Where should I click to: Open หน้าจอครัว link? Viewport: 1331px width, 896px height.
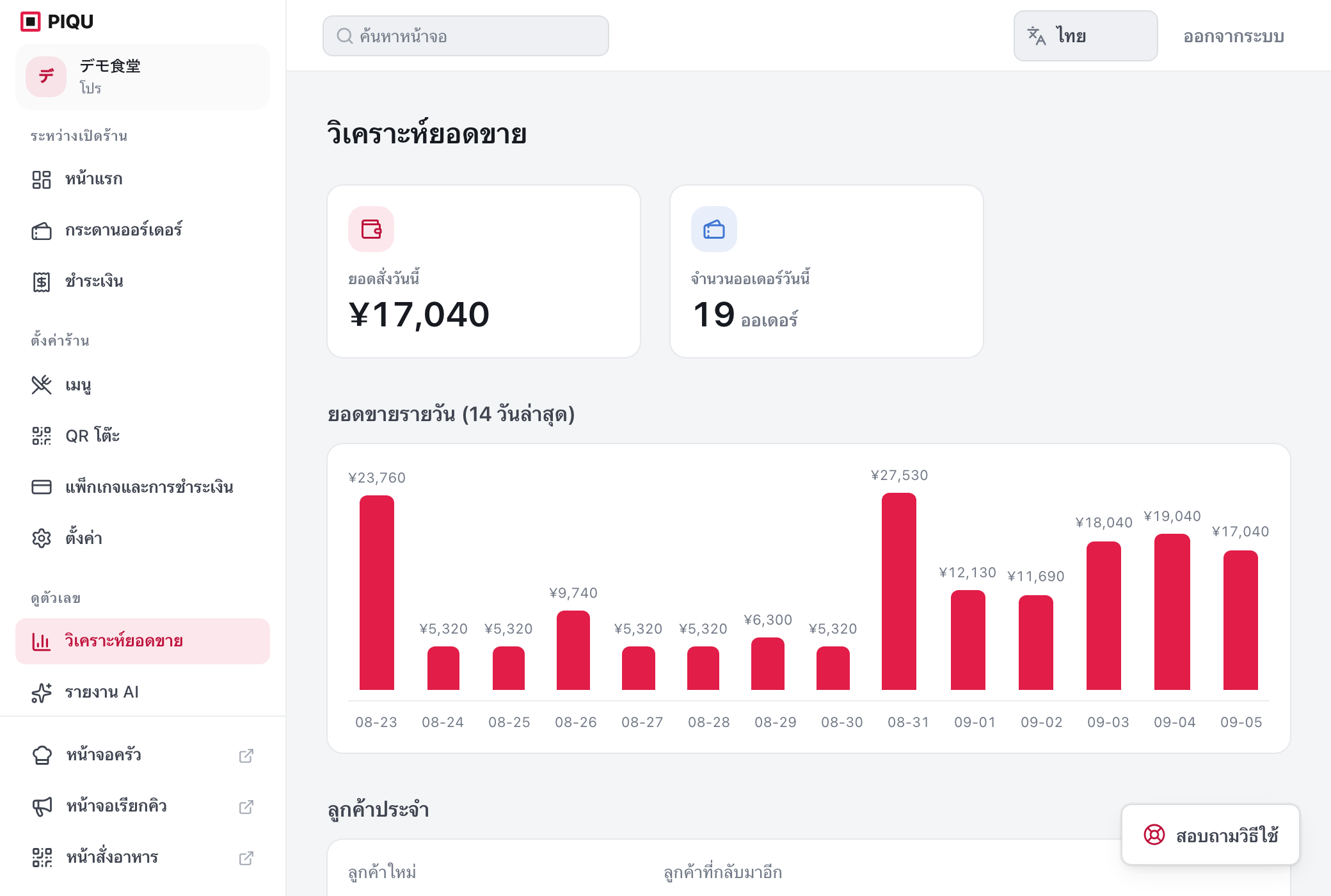pyautogui.click(x=143, y=755)
